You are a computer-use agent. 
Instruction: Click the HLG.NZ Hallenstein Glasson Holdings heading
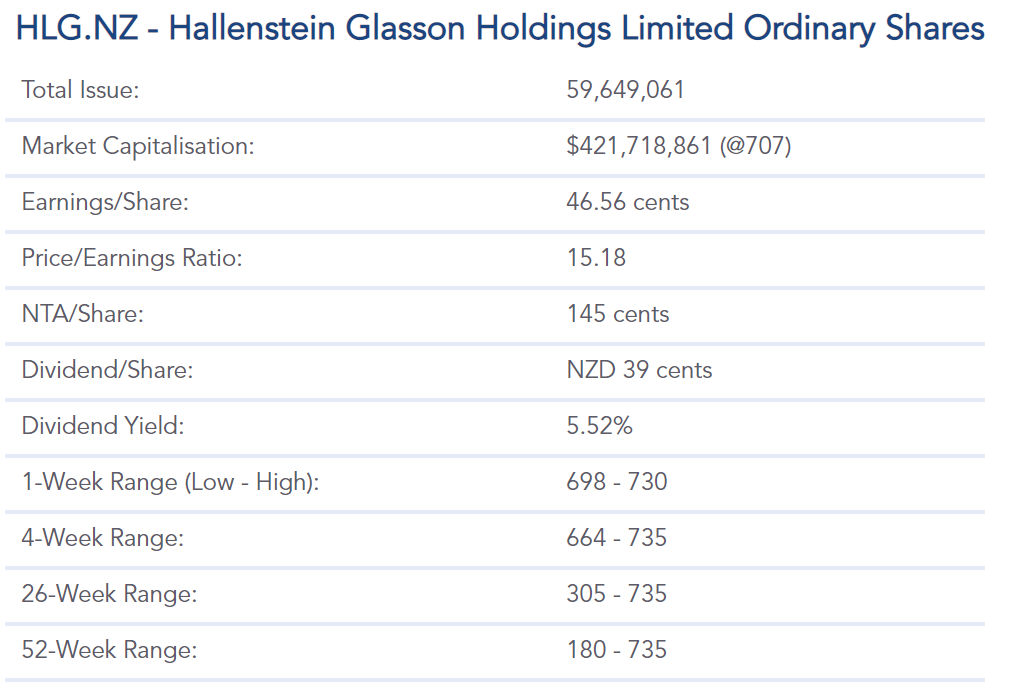coord(500,28)
